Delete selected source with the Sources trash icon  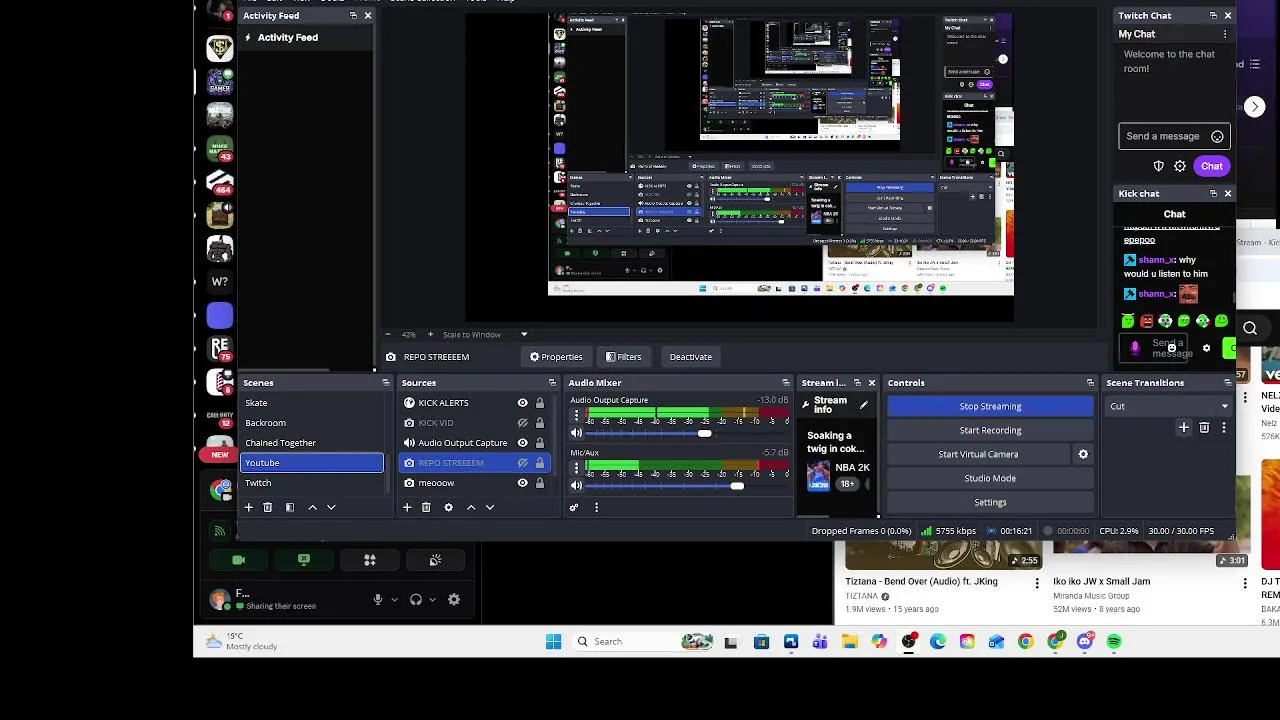click(426, 507)
